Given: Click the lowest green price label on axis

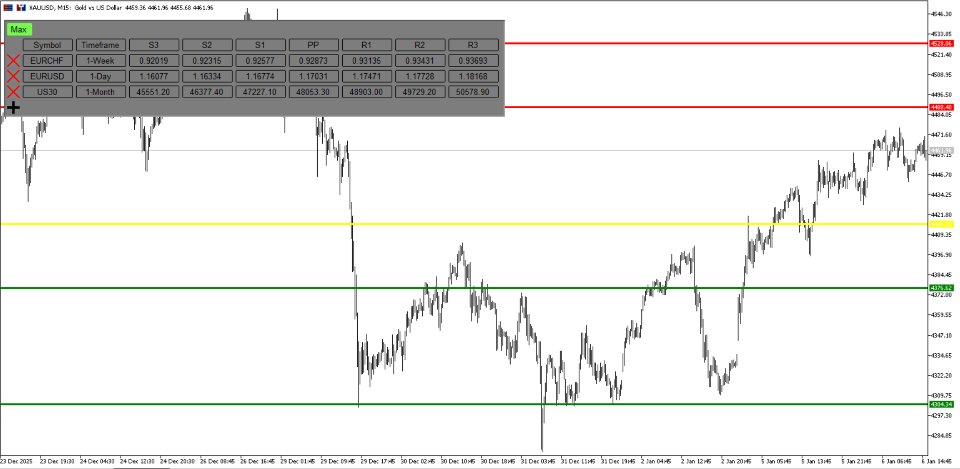Looking at the screenshot, I should click(x=941, y=404).
